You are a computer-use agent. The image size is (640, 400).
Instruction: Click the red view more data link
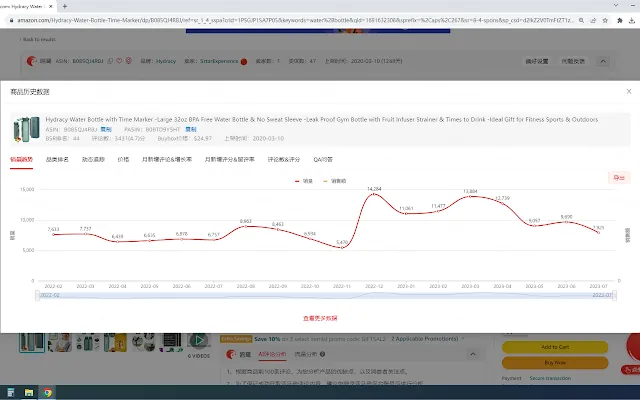click(x=320, y=318)
